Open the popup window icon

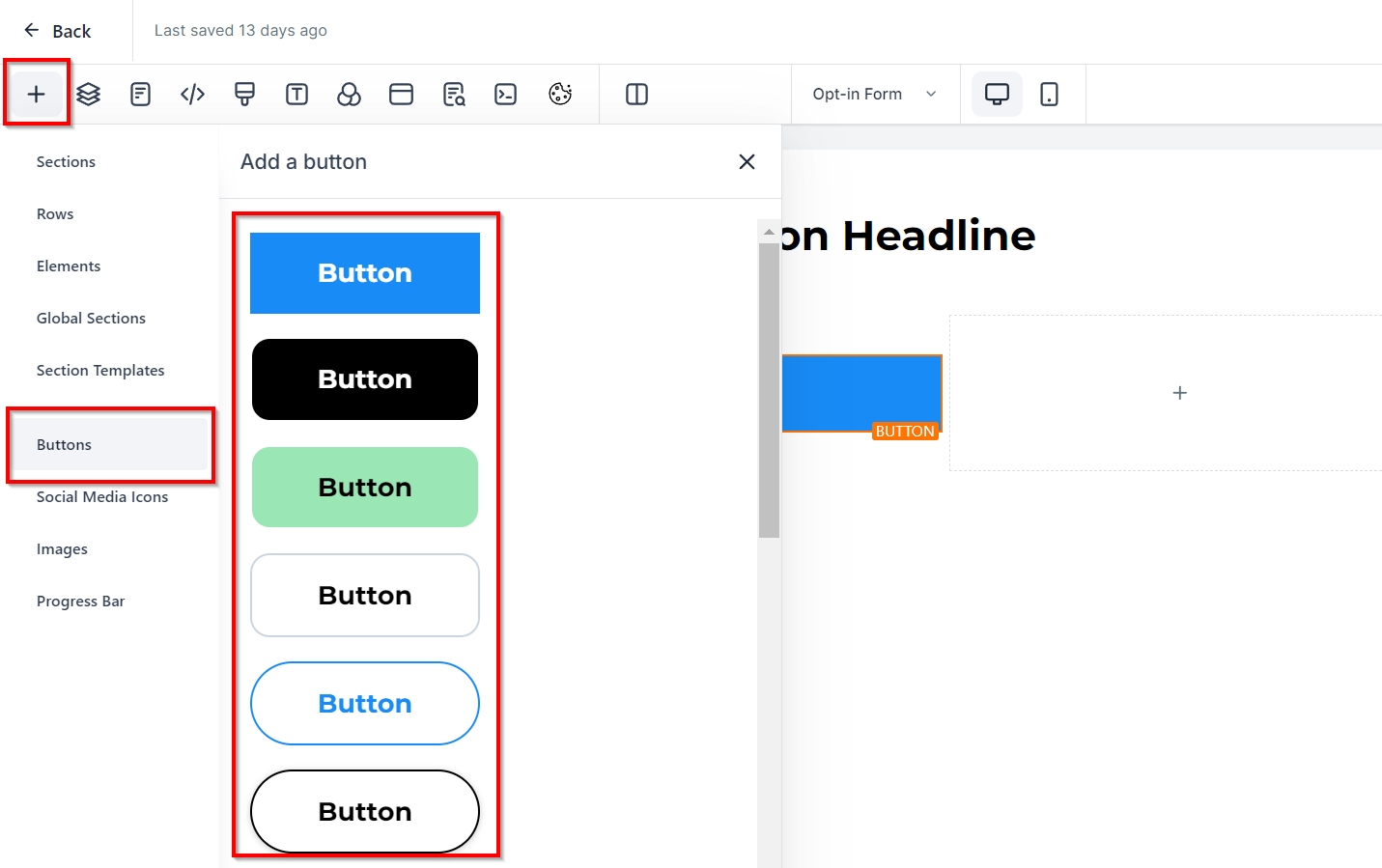[x=401, y=94]
